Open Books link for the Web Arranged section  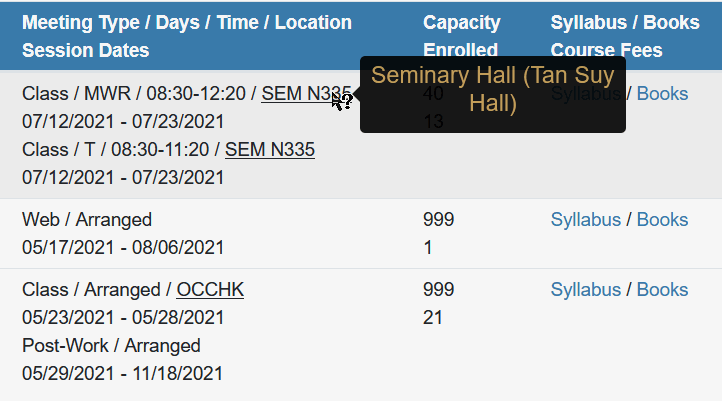[x=662, y=220]
